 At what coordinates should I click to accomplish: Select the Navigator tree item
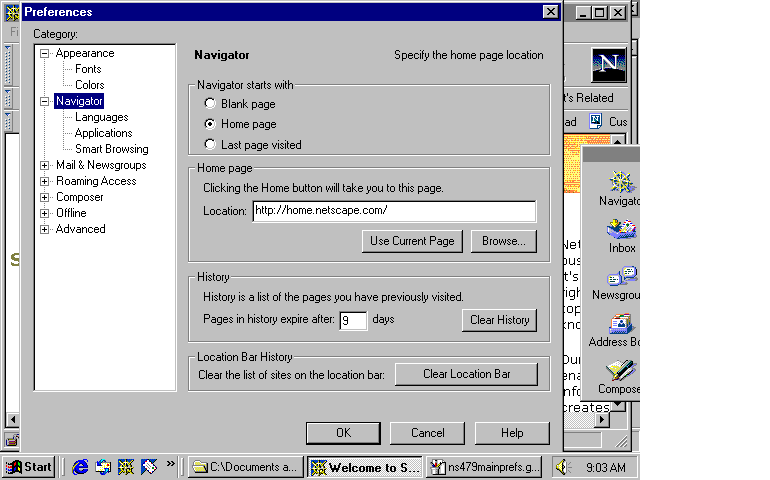(x=79, y=101)
